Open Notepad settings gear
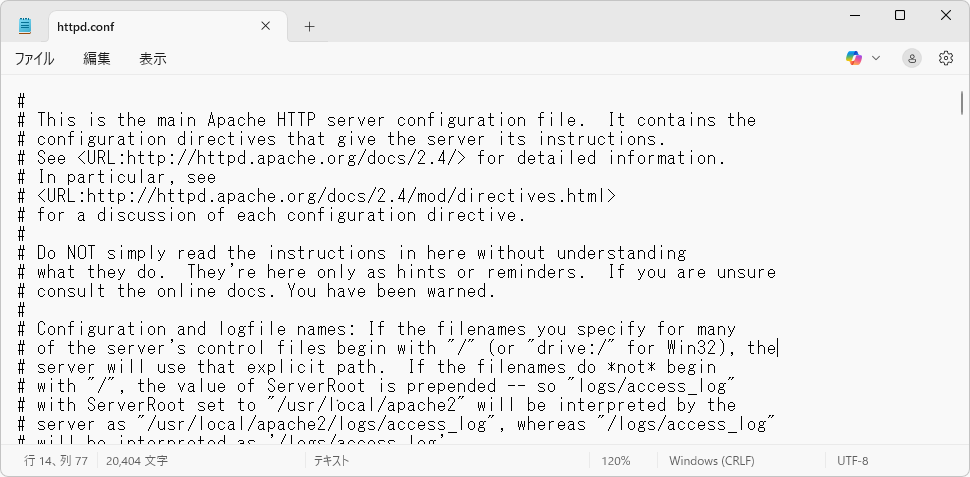The width and height of the screenshot is (970, 477). tap(946, 58)
